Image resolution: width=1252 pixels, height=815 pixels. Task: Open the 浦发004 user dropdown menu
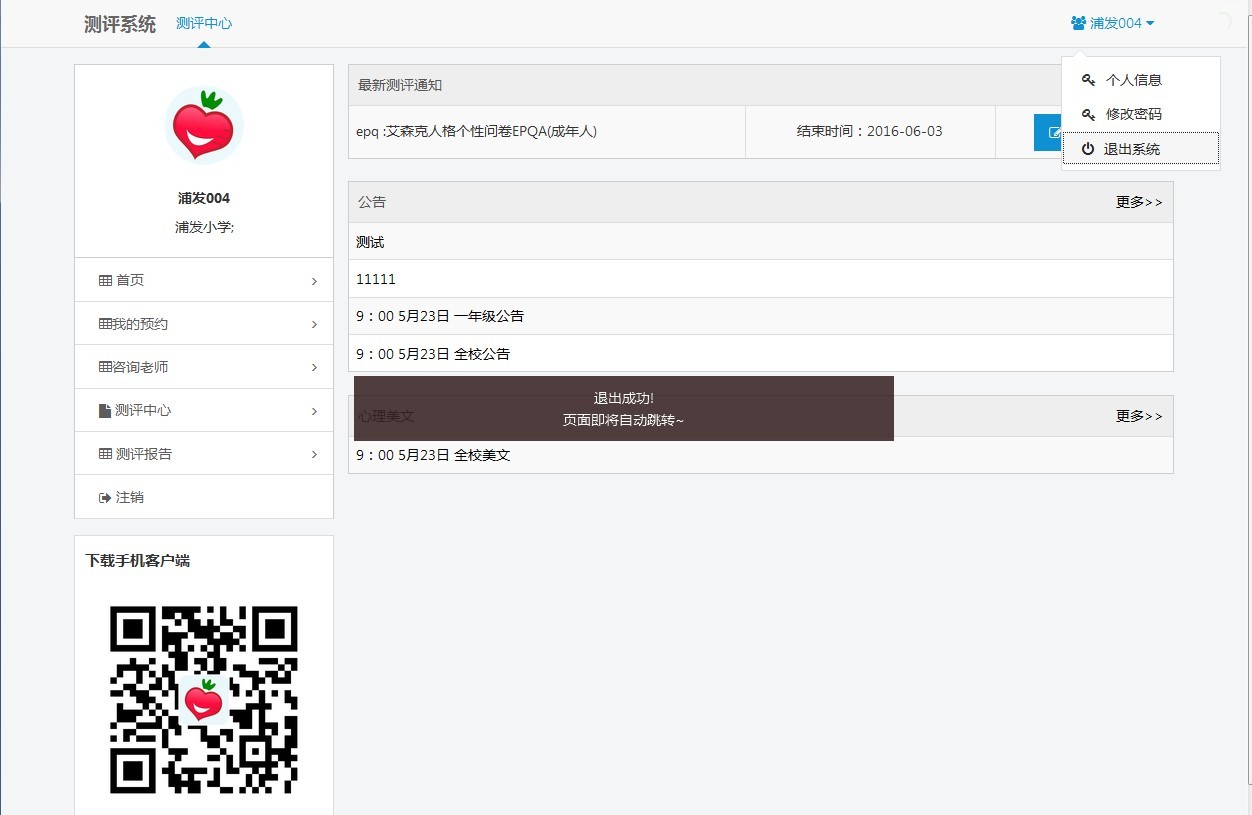[x=1113, y=23]
